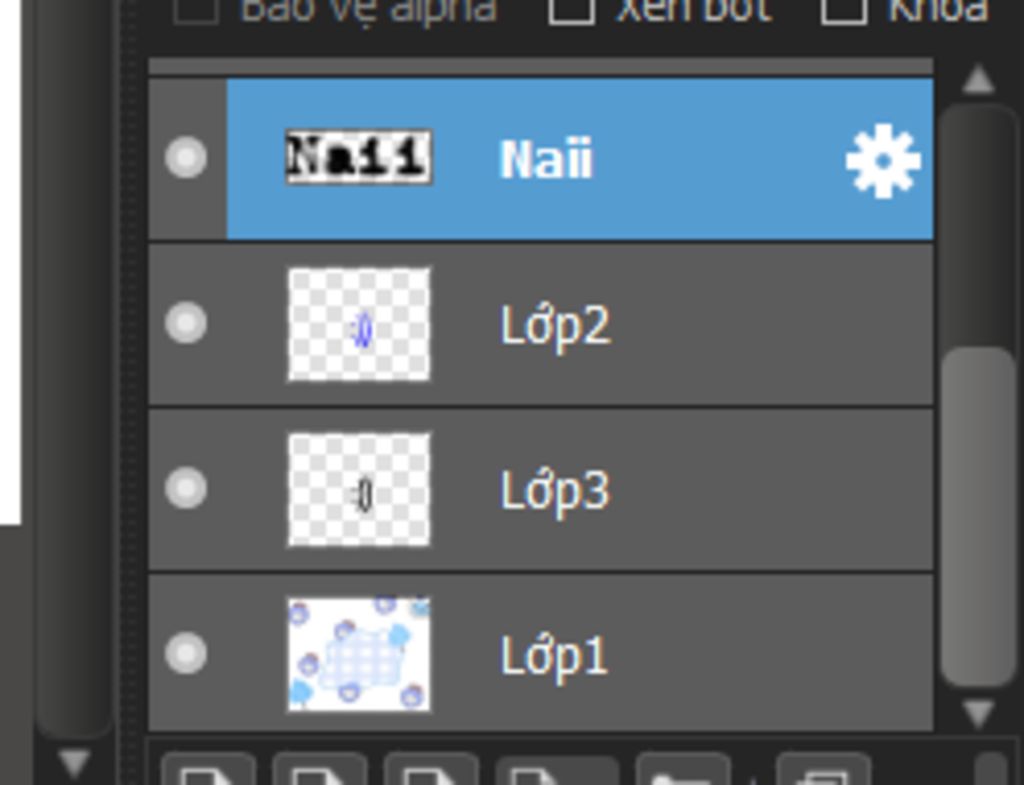The width and height of the screenshot is (1024, 785).
Task: Add a new layer with first page icon
Action: point(208,769)
